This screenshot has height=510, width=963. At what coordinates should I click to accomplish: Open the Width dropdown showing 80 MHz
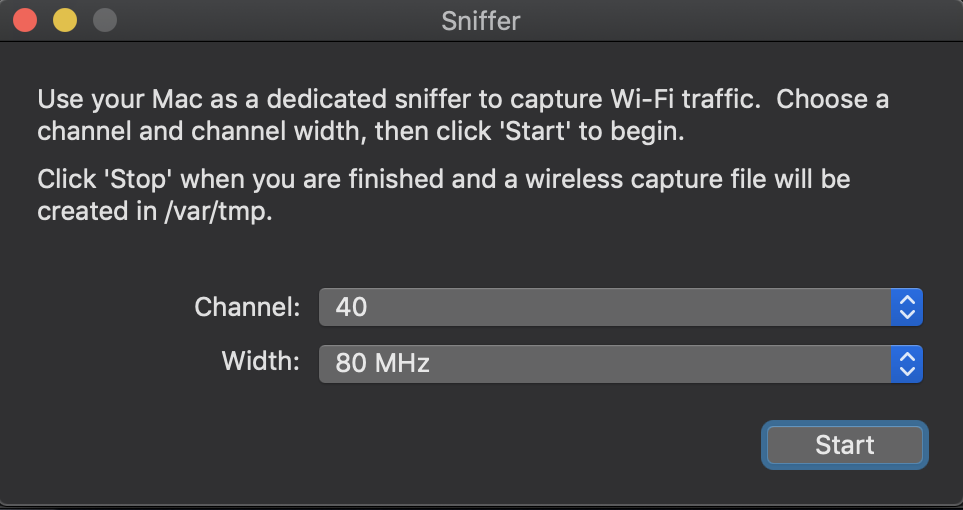[604, 363]
